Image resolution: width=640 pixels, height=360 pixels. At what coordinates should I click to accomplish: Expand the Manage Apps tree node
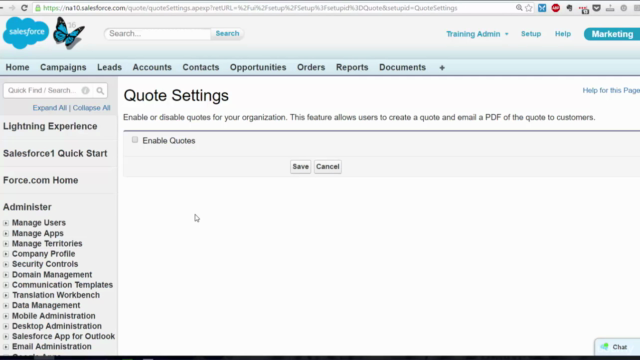(6, 233)
